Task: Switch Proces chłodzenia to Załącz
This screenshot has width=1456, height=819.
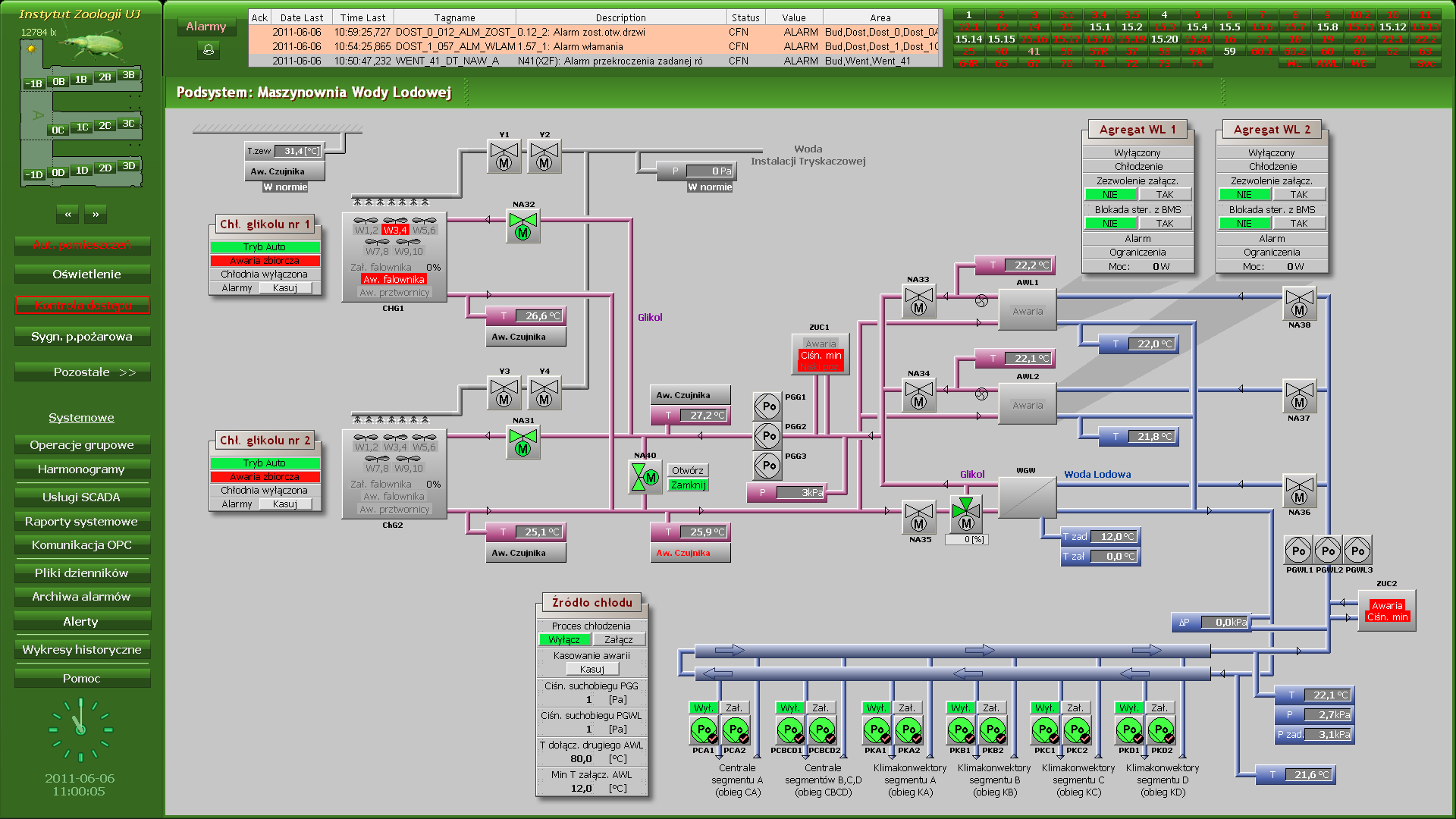Action: (x=619, y=640)
